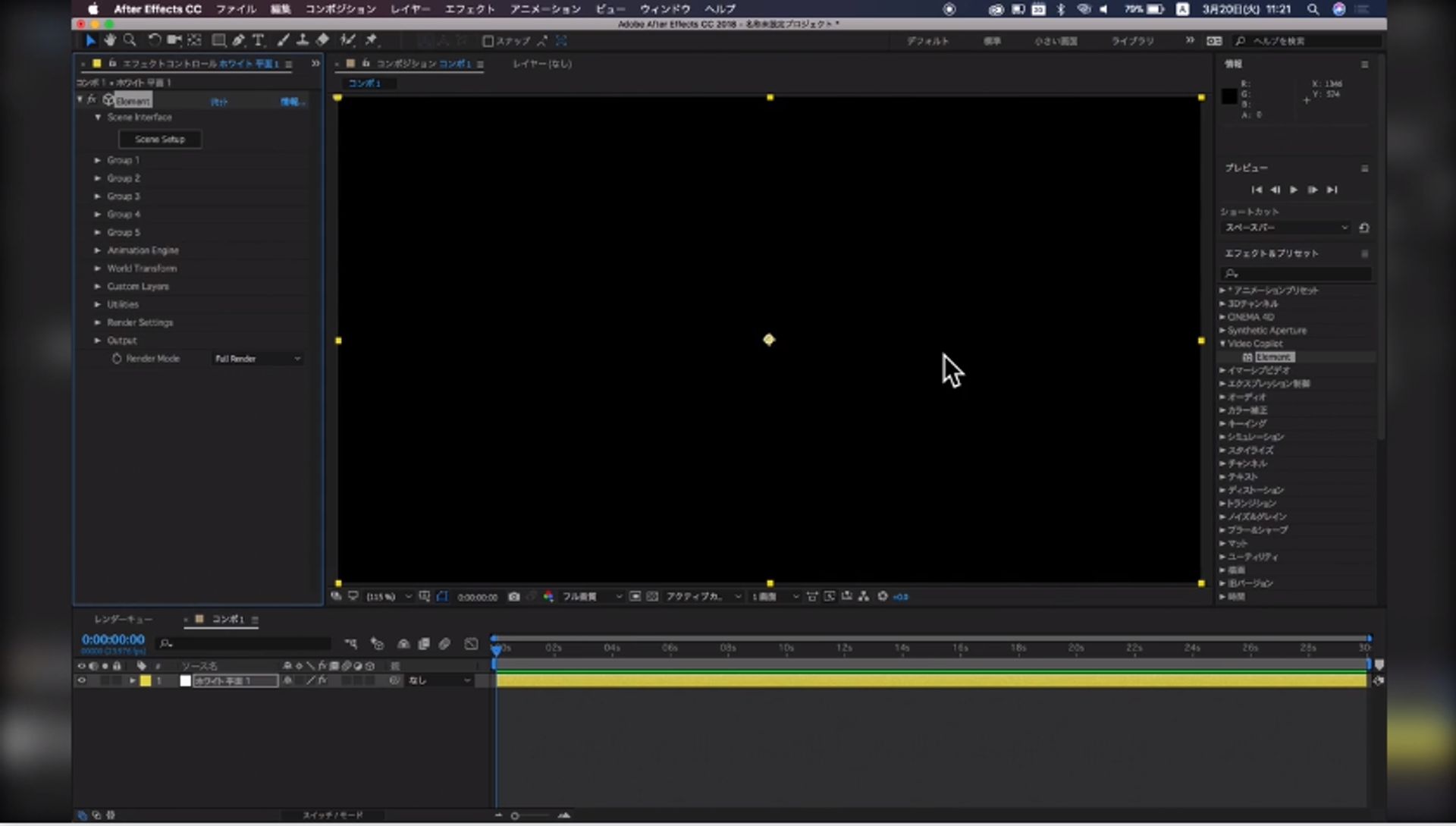
Task: Lock the ホワイト 平面 1 layer
Action: coord(117,680)
